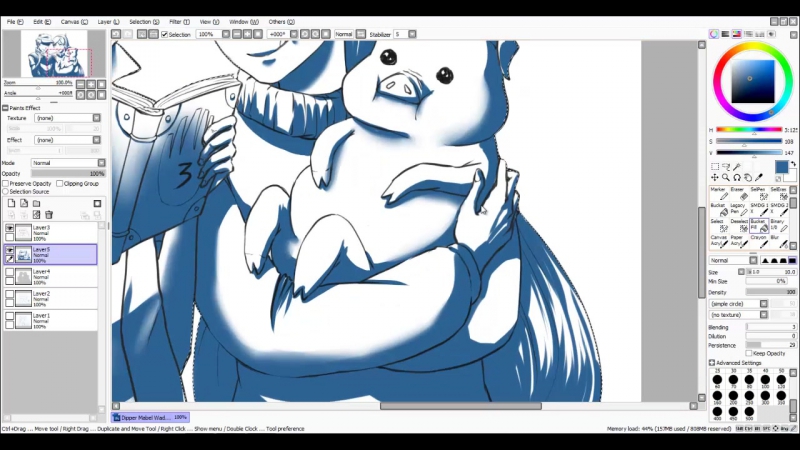Expand the simple circle brush shape dropdown

[x=738, y=304]
